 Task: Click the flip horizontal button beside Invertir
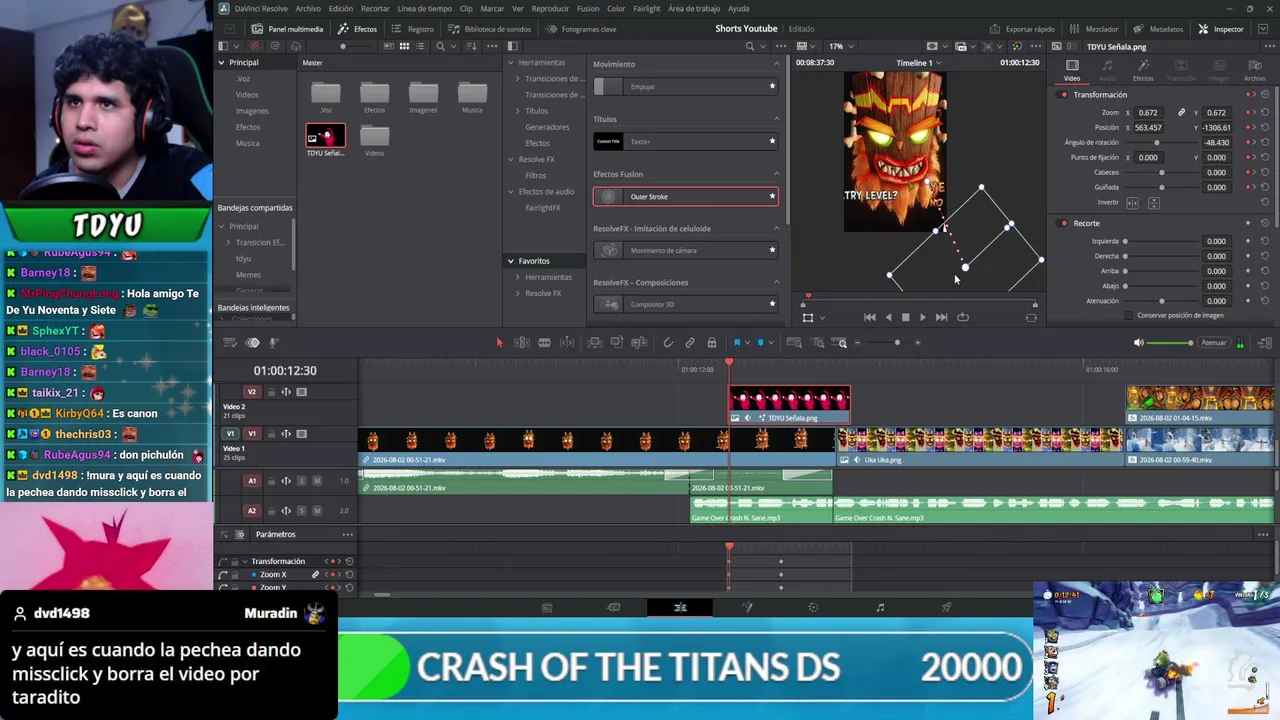(x=1132, y=203)
